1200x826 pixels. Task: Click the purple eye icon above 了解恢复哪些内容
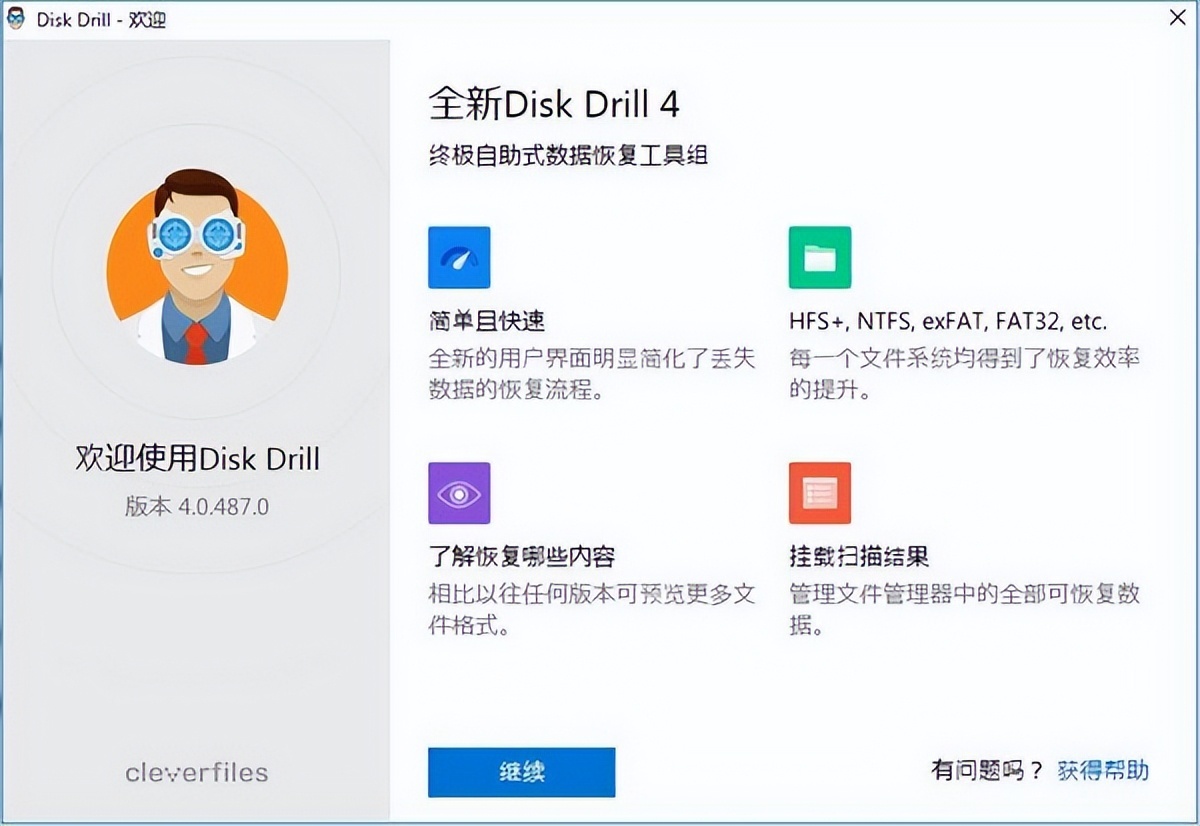coord(459,493)
